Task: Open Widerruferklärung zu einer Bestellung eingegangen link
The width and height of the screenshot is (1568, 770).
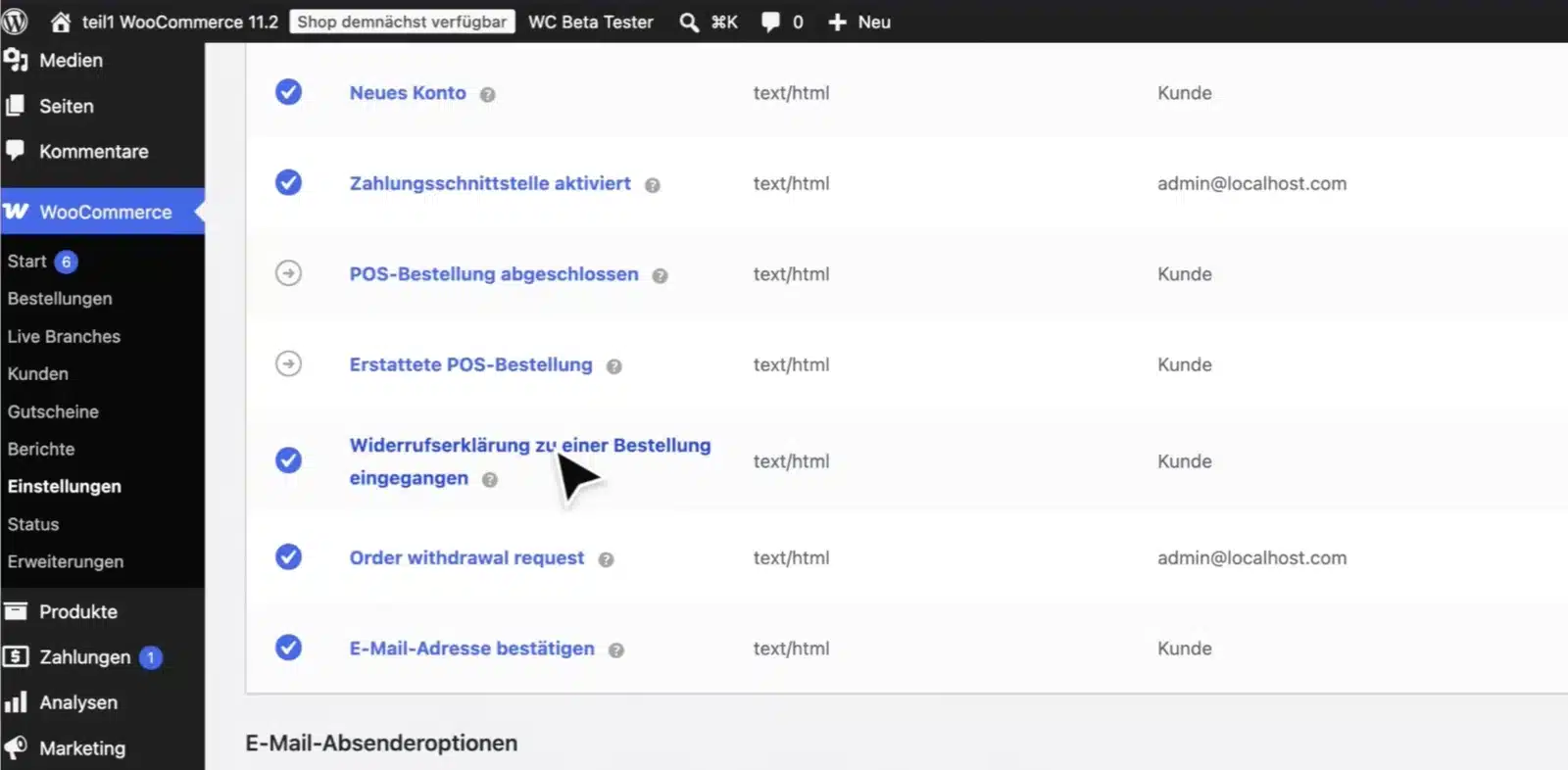Action: (x=530, y=461)
